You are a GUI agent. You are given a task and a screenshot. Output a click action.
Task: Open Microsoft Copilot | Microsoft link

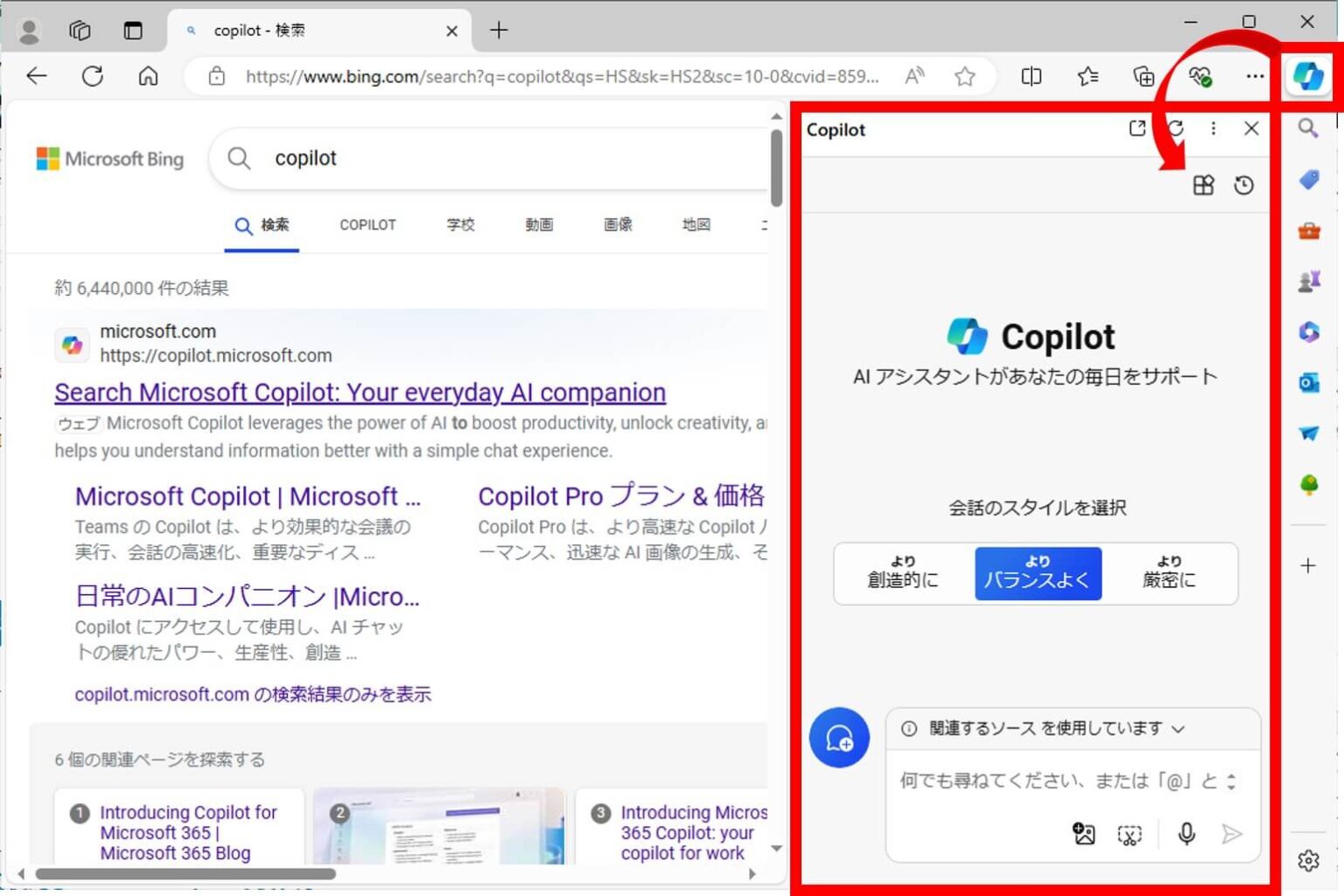pos(248,497)
